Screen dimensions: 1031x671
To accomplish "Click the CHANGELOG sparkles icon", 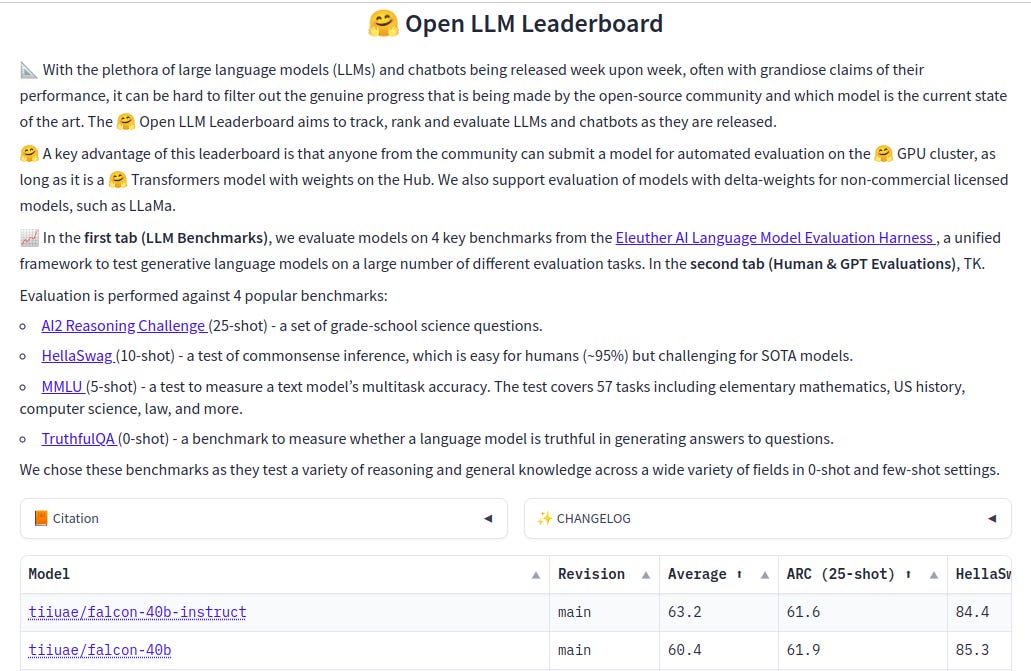I will click(544, 518).
